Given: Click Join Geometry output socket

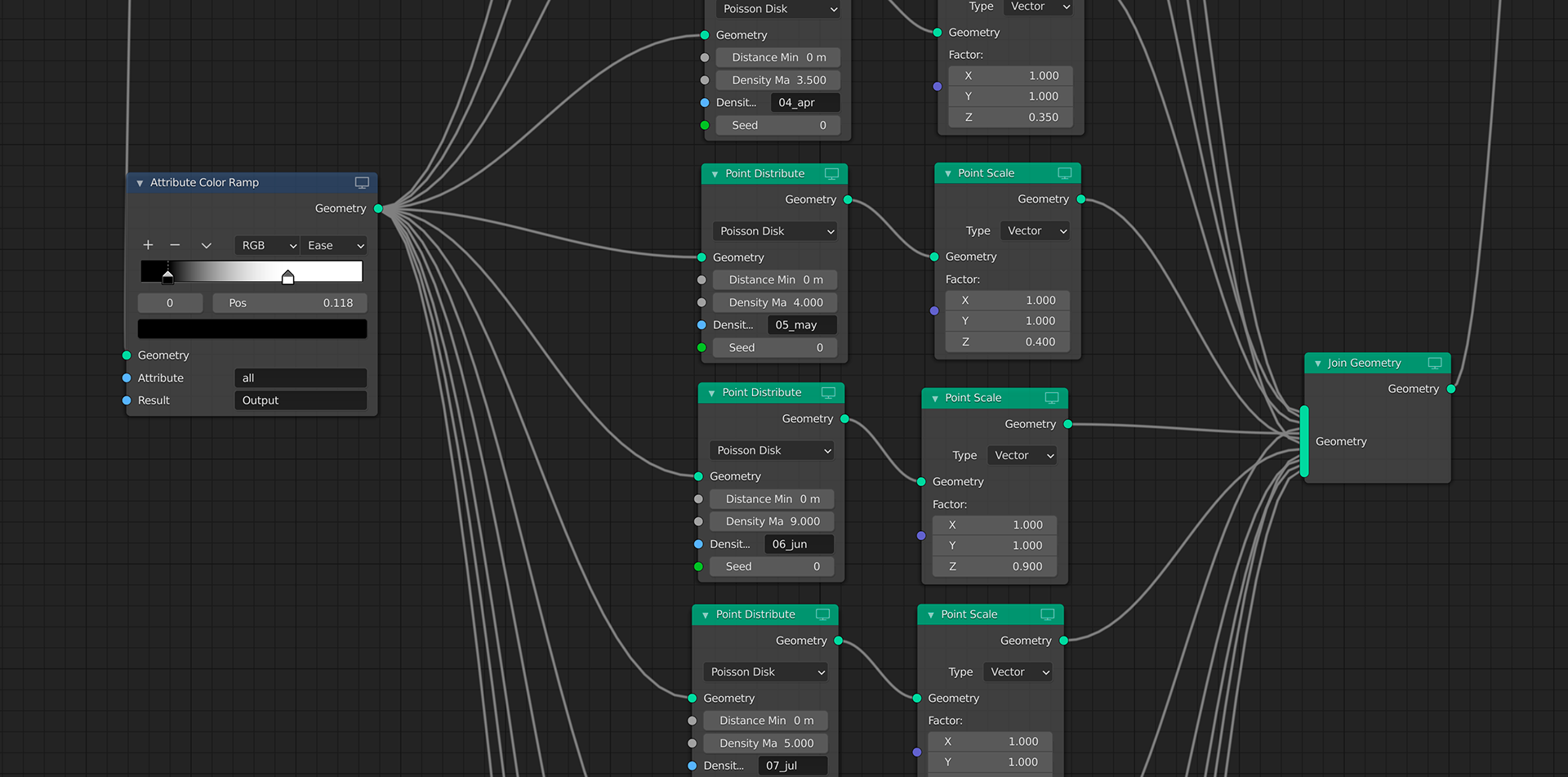Looking at the screenshot, I should coord(1451,389).
